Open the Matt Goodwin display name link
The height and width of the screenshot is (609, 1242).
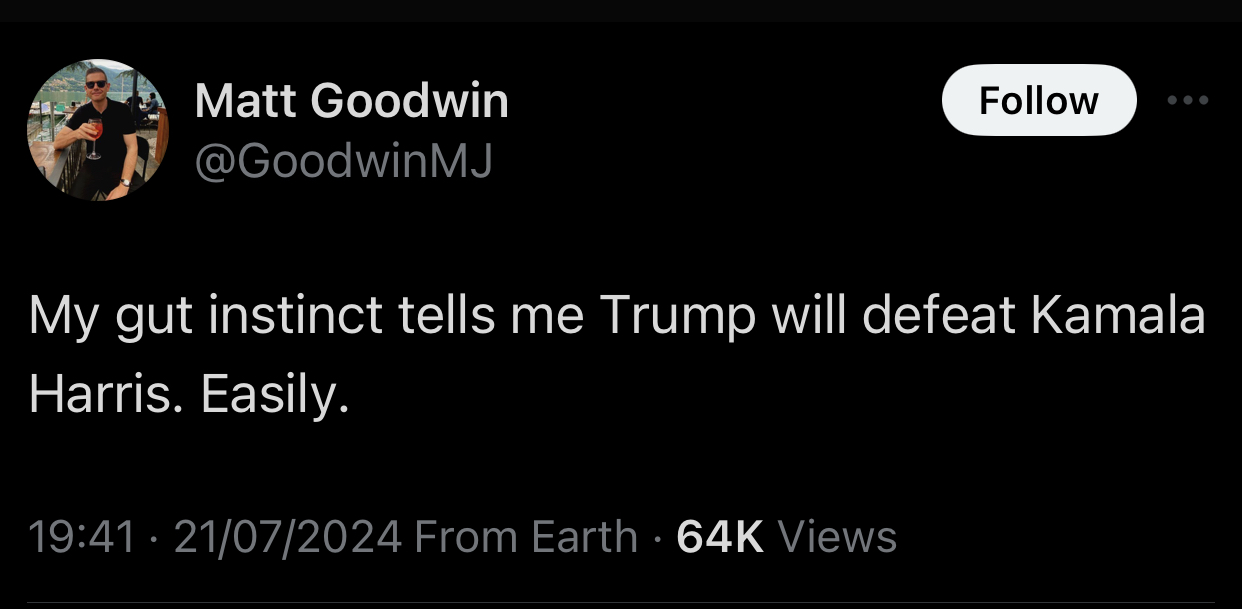coord(351,101)
